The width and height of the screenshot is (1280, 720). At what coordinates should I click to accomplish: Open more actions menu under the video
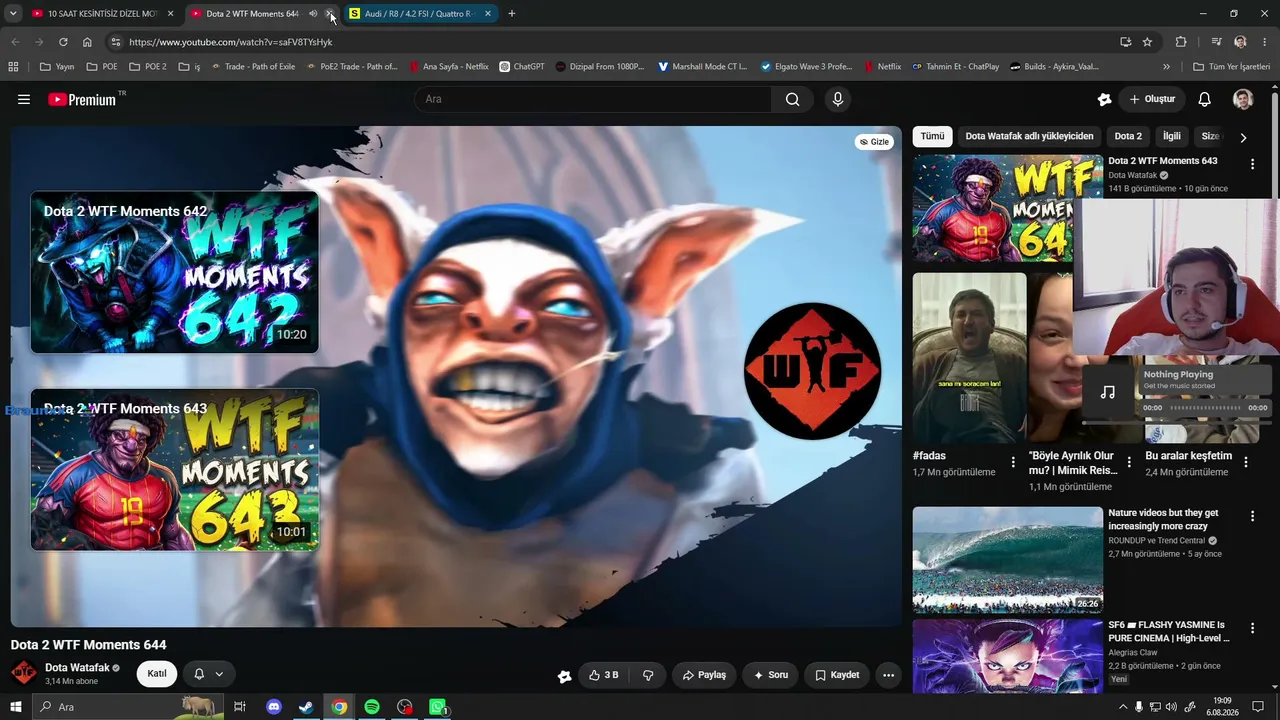pos(888,675)
